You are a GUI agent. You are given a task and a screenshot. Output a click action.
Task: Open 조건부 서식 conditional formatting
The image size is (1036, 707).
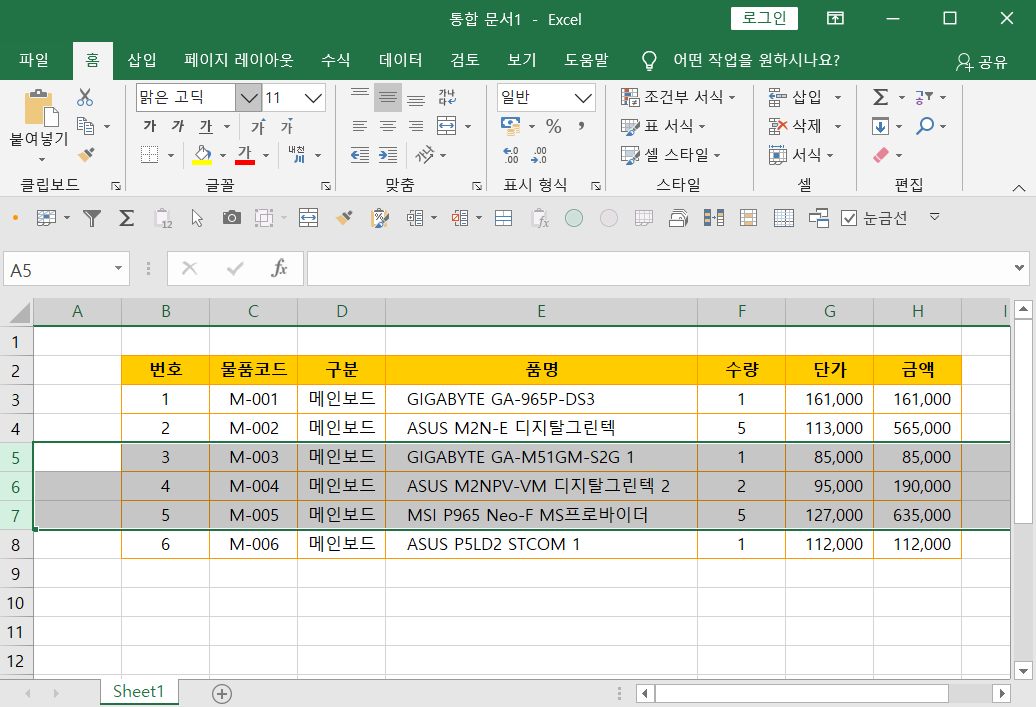678,97
